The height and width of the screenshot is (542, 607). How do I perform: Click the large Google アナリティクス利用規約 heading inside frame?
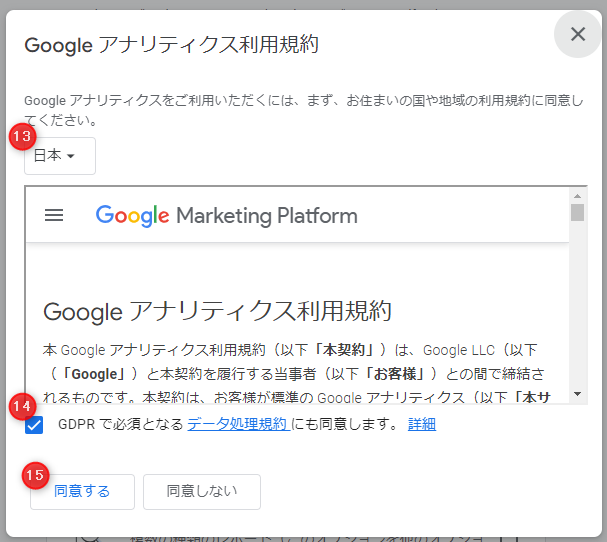point(218,311)
